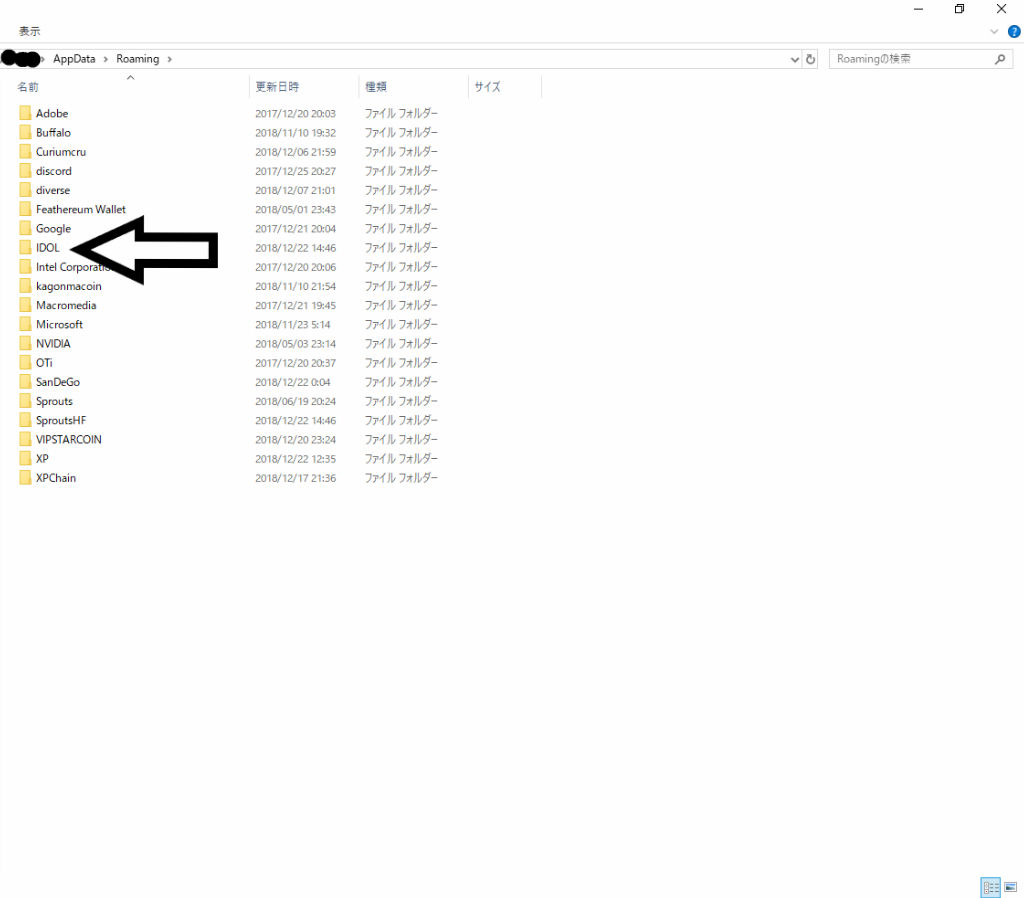
Task: Click the date 2018/06/19 20:24
Action: 295,401
